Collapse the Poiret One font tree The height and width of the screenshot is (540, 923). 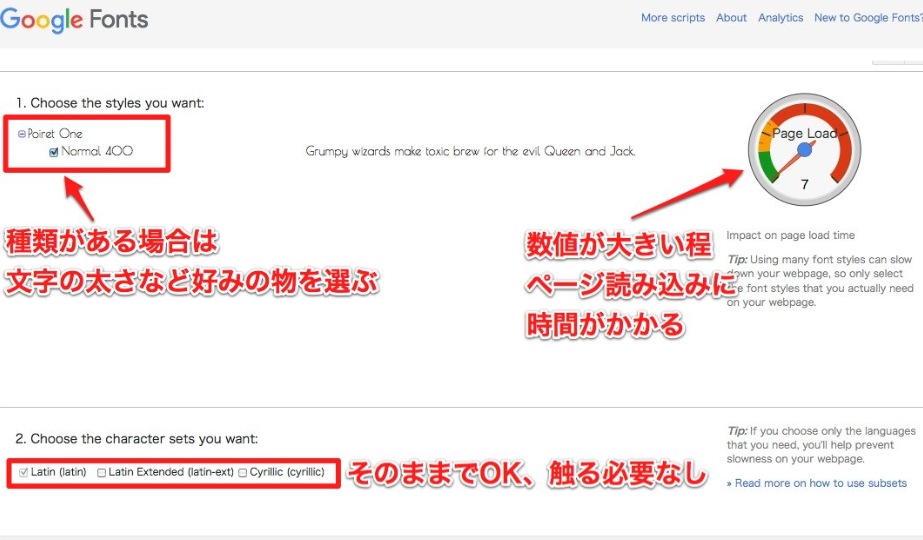click(22, 134)
